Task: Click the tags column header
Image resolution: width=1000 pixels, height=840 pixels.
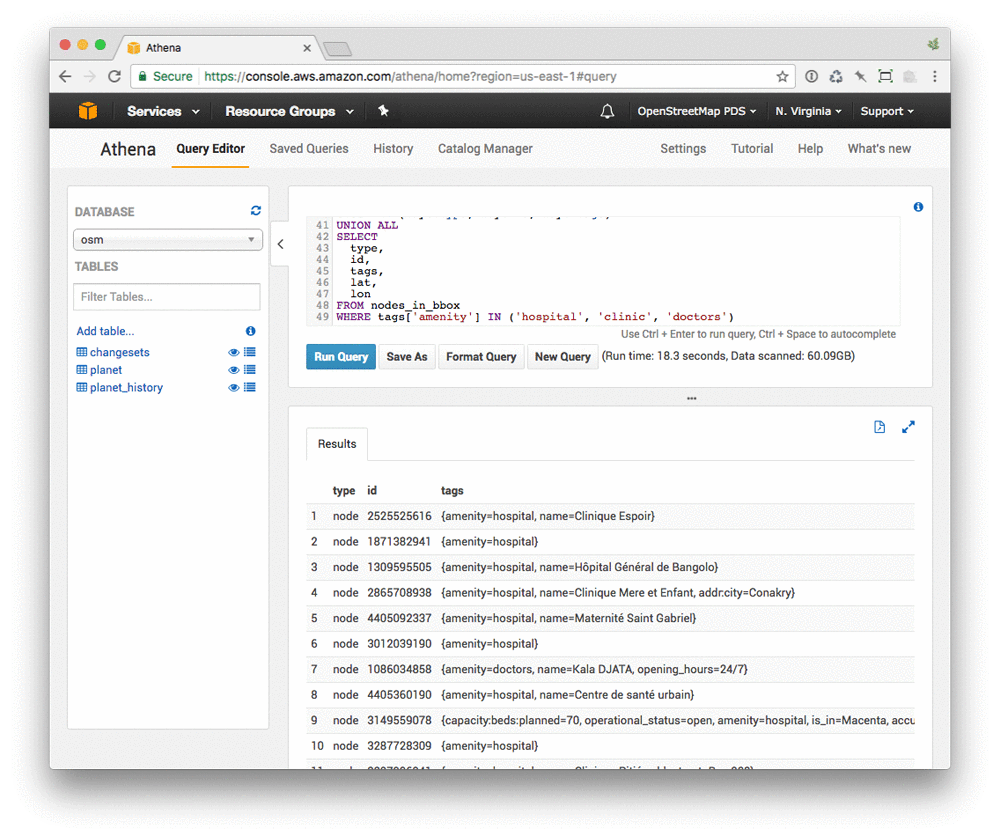Action: pyautogui.click(x=452, y=490)
